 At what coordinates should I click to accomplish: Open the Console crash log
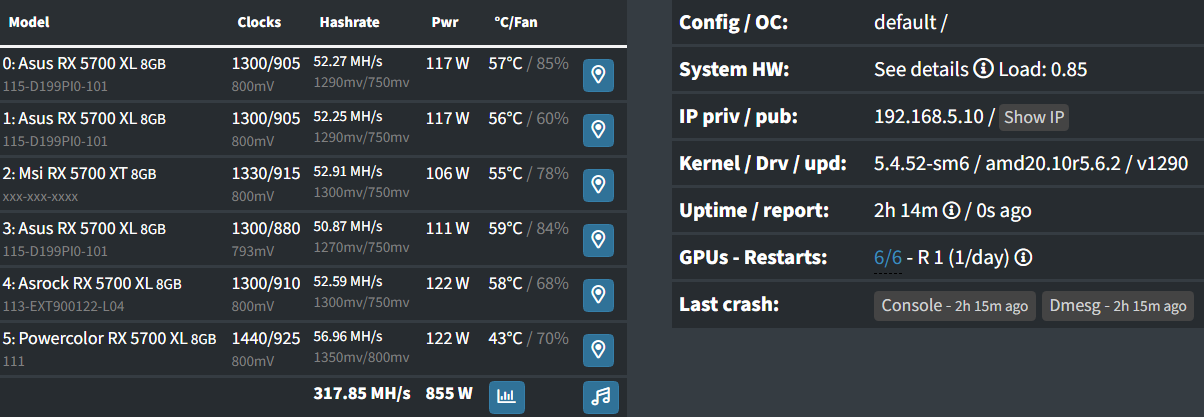tap(955, 306)
